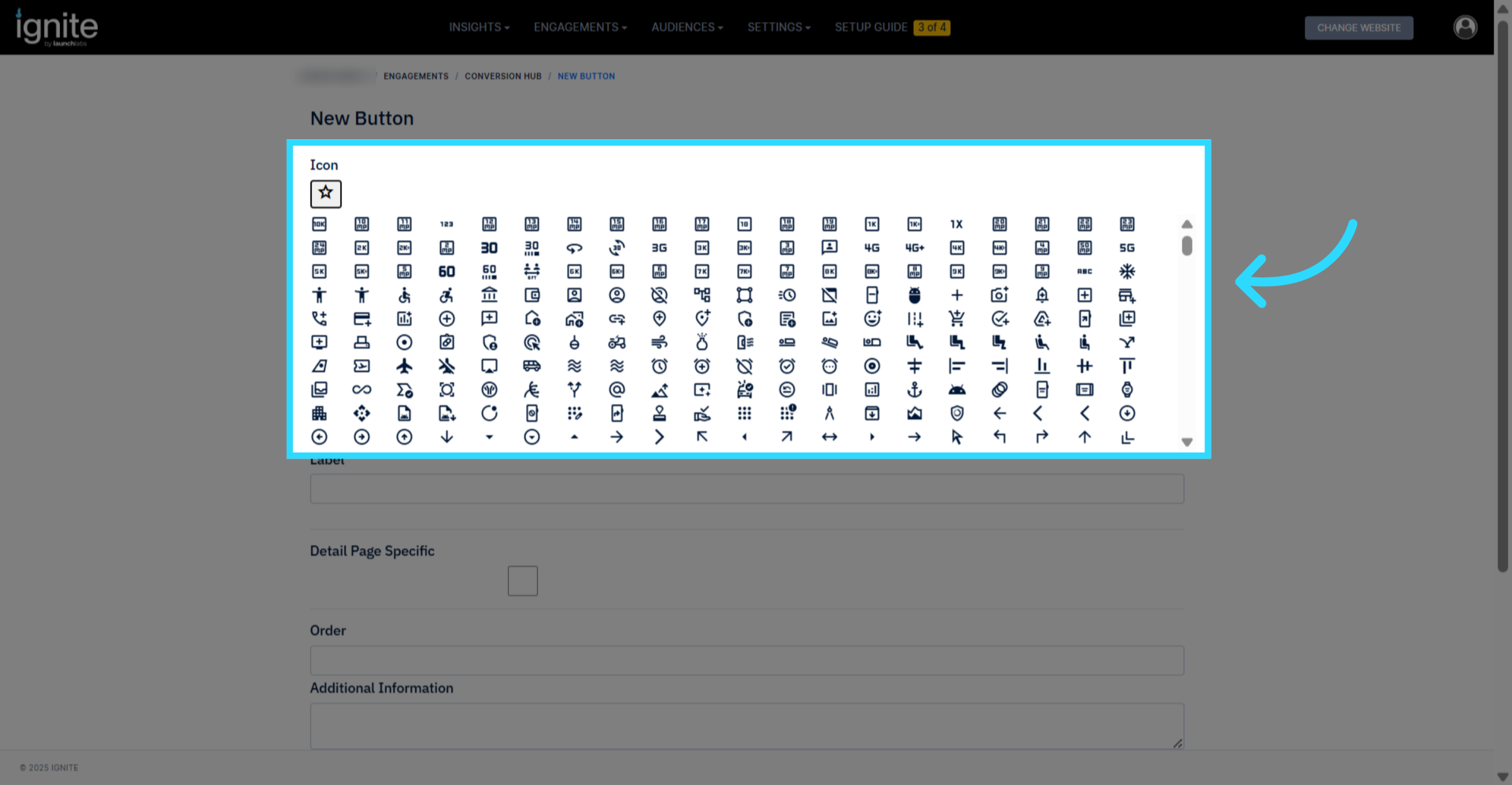Pick the snowflake icon
The width and height of the screenshot is (1512, 785).
(x=1126, y=272)
